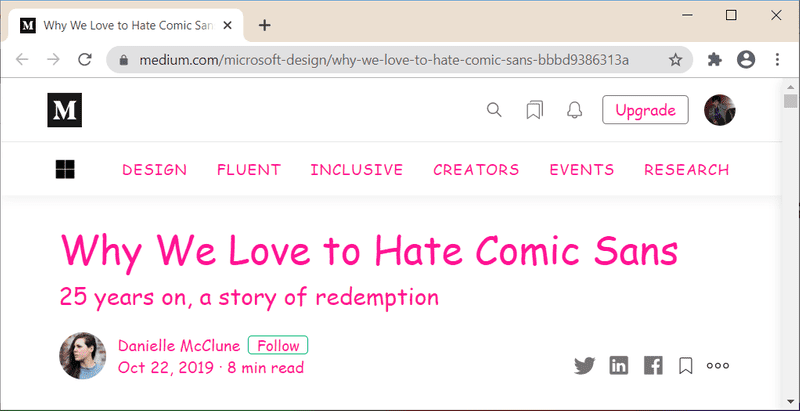Screen dimensions: 800x411
Task: Click the Medium search magnifier icon
Action: click(494, 110)
